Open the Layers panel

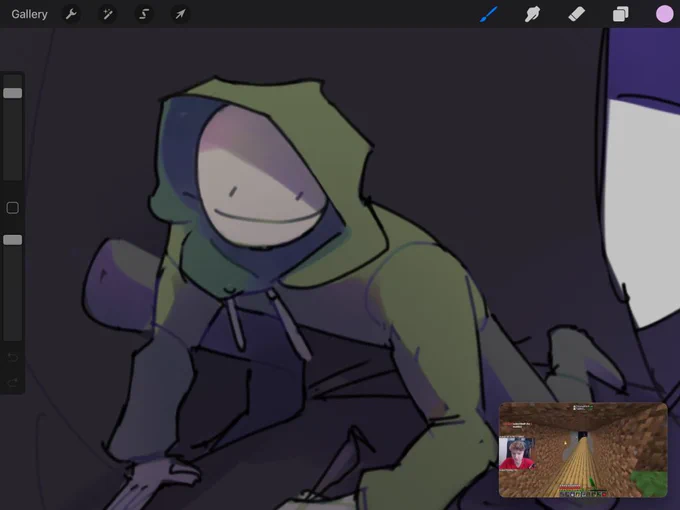coord(621,14)
